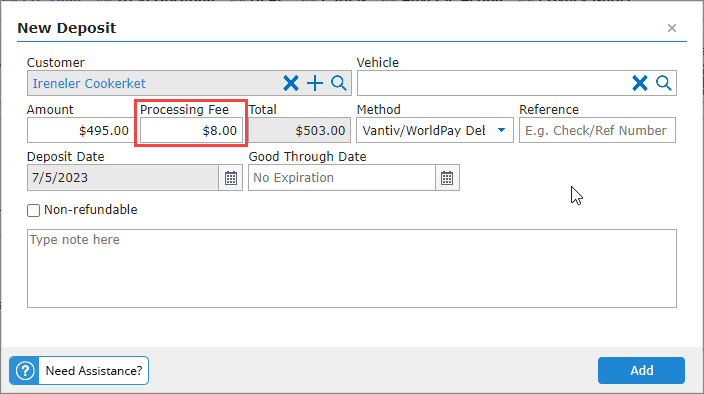Open the Deposit Date calendar picker

click(231, 178)
